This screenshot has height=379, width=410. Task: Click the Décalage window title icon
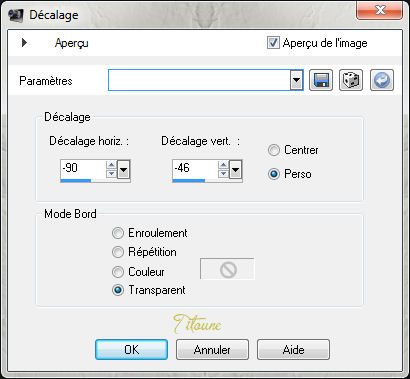pyautogui.click(x=16, y=15)
